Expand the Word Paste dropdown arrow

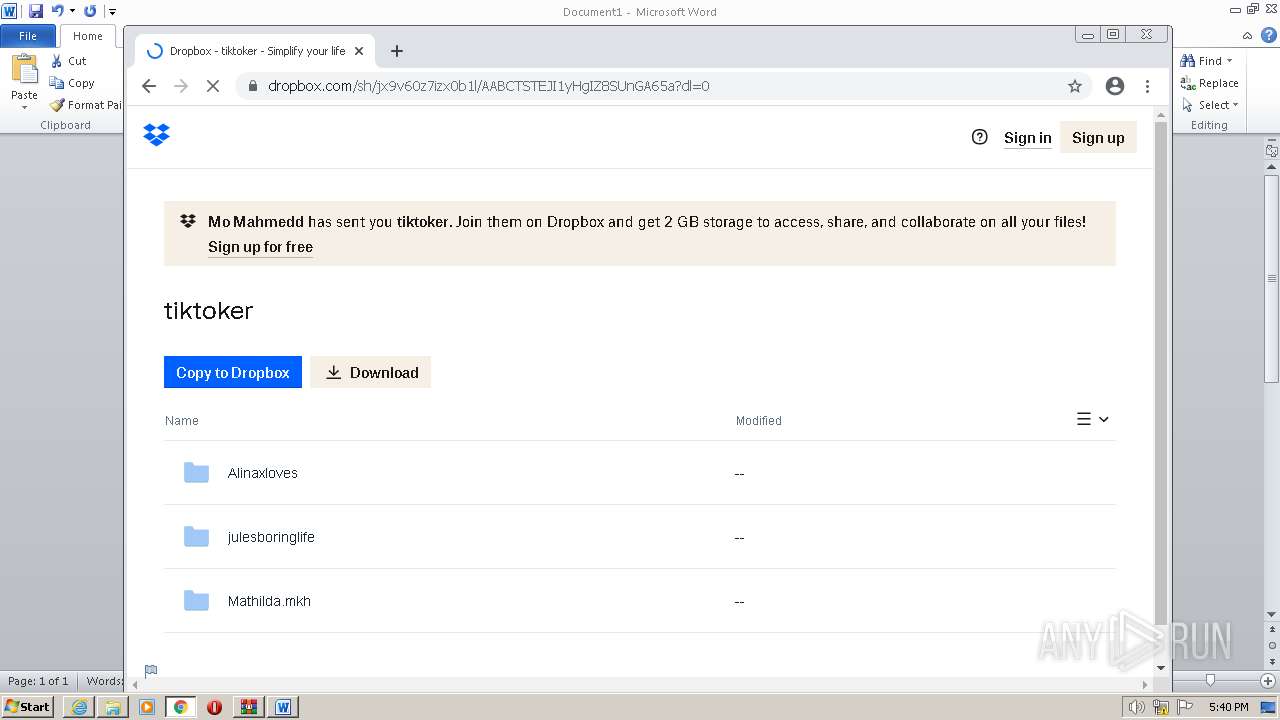tap(24, 108)
